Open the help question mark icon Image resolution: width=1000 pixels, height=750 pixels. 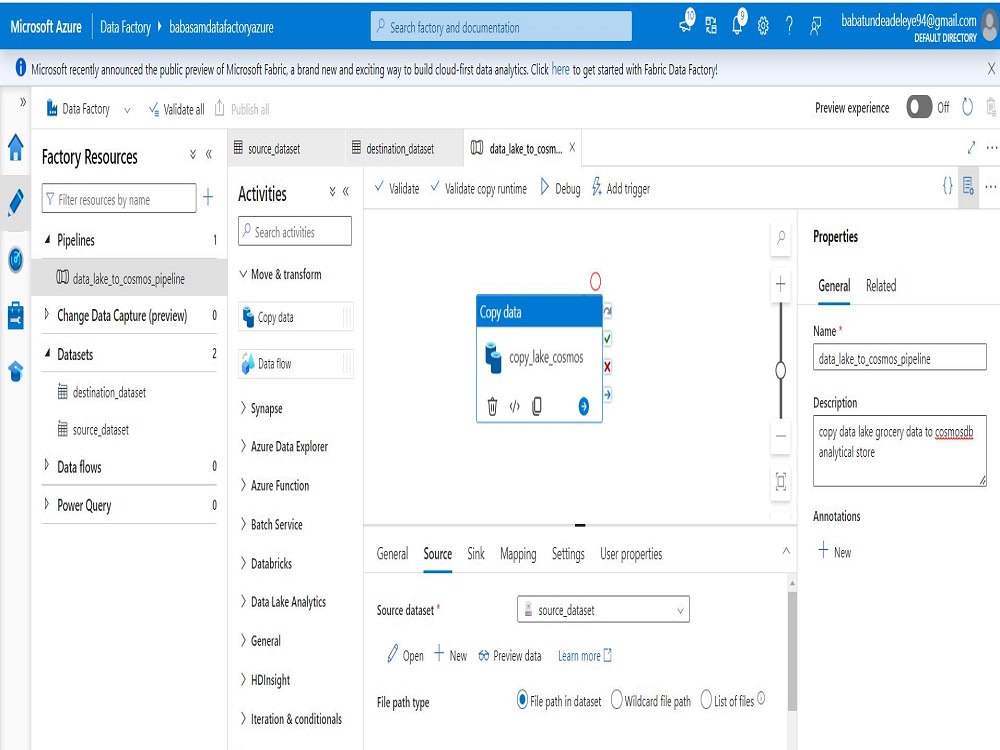point(789,26)
